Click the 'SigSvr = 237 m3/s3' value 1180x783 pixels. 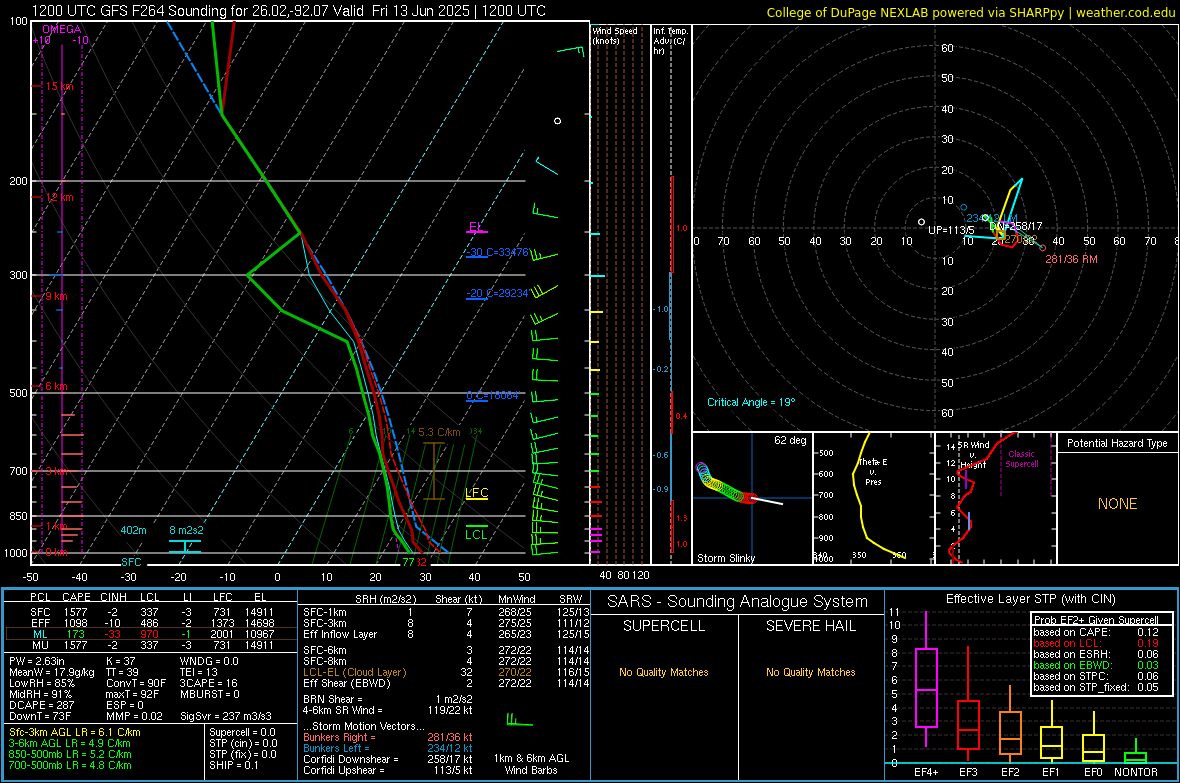226,716
